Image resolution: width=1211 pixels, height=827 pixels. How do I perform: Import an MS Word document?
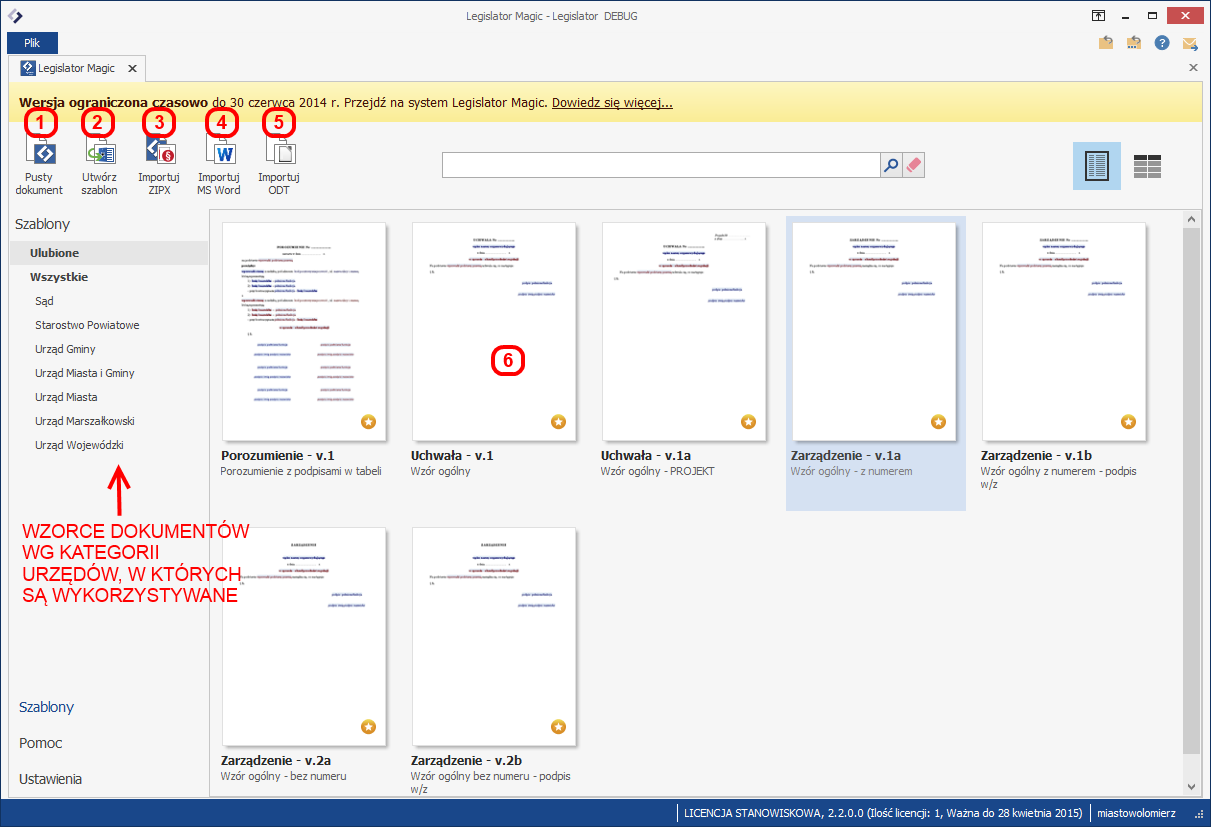[x=219, y=166]
